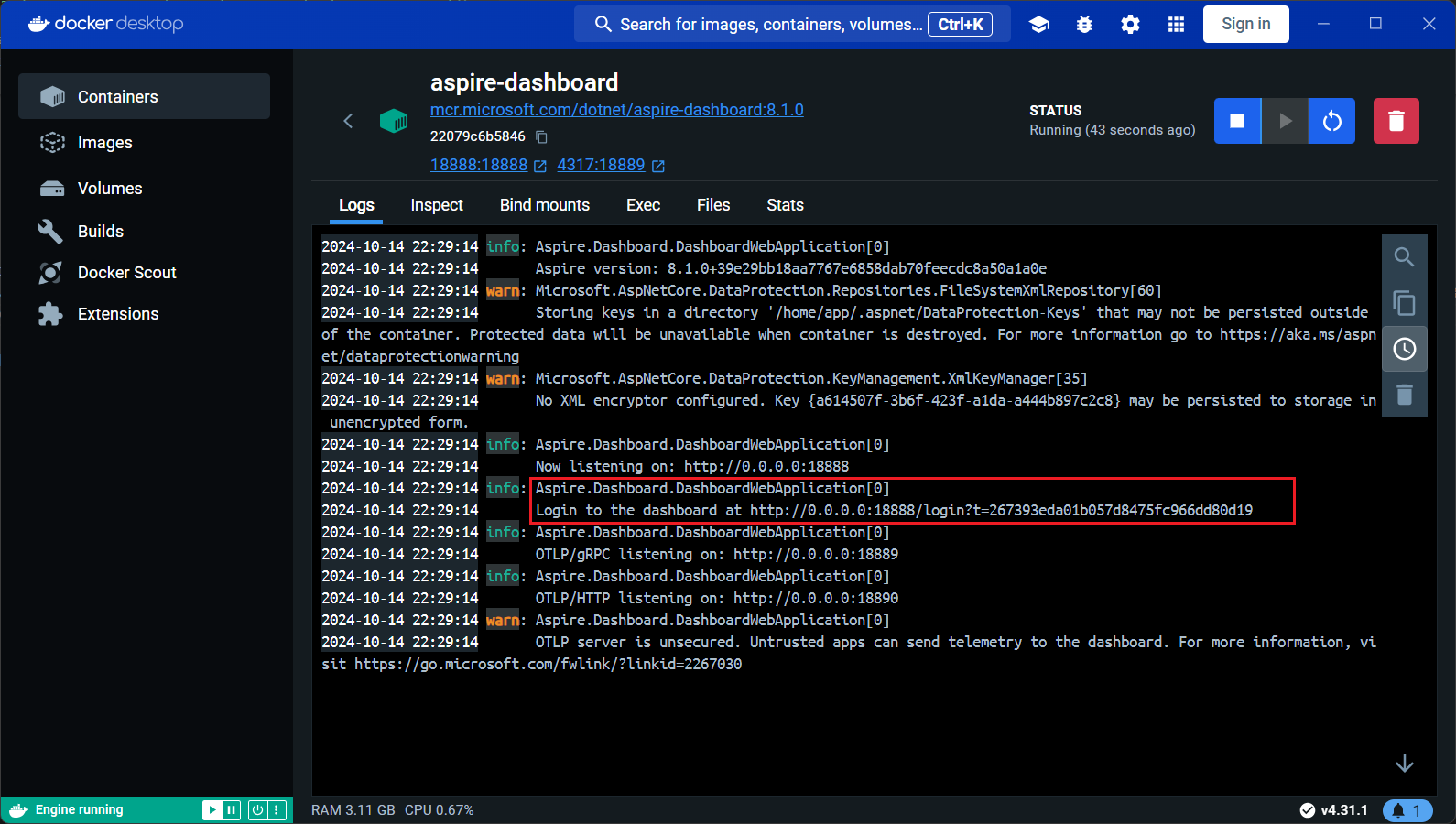1456x824 pixels.
Task: Click version v4.31.1 update status
Action: click(1334, 810)
